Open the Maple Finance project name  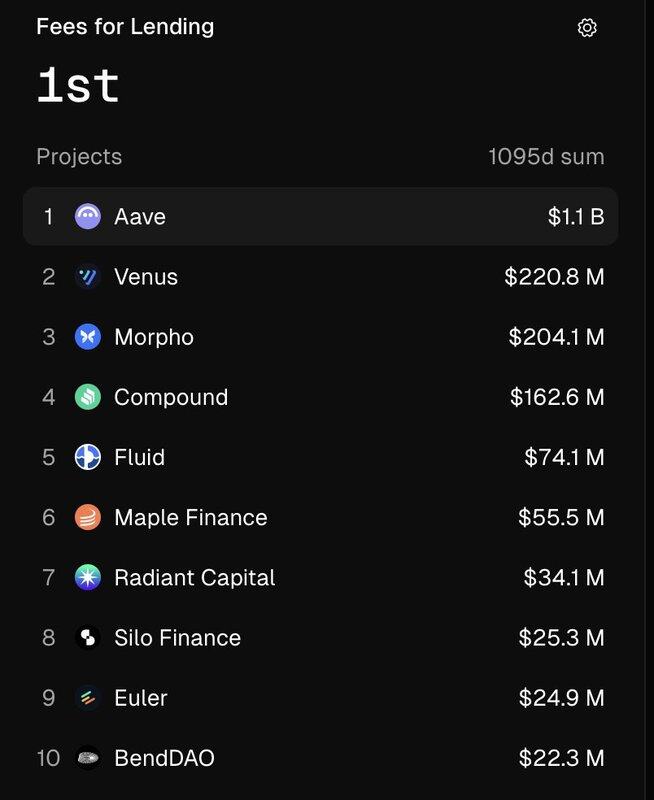click(191, 518)
